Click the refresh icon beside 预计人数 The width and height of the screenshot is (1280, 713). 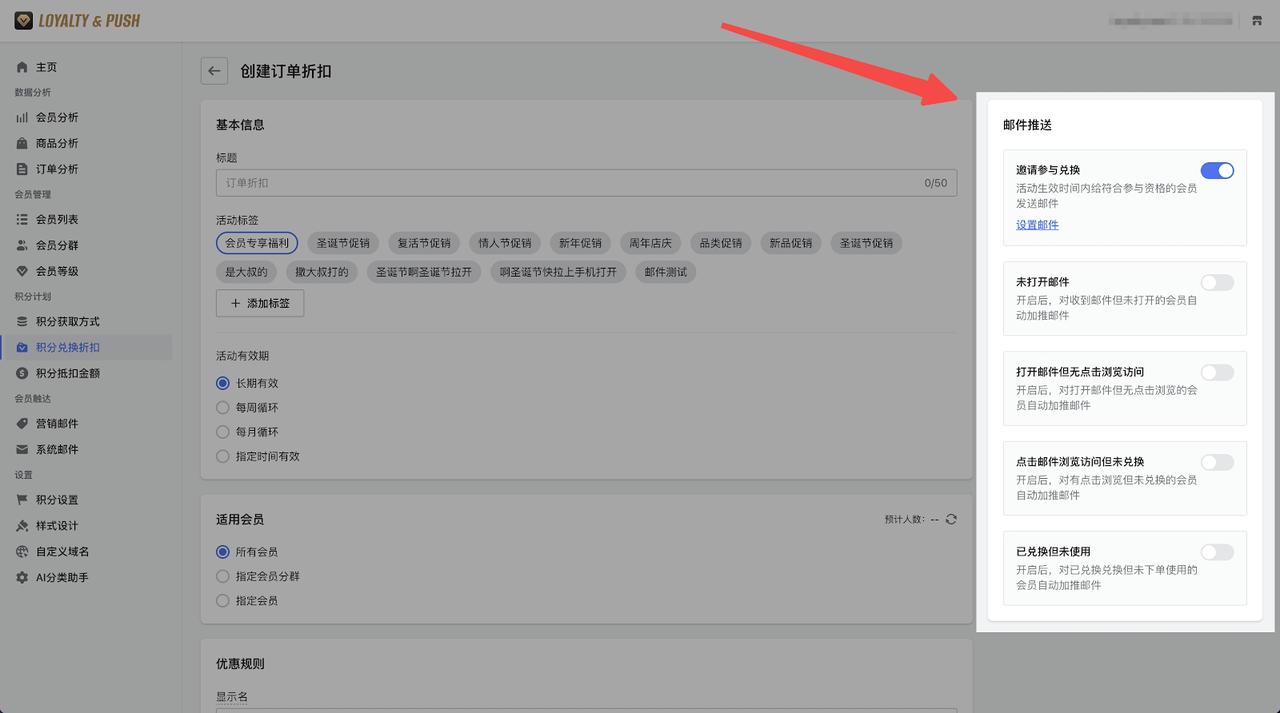click(x=951, y=519)
